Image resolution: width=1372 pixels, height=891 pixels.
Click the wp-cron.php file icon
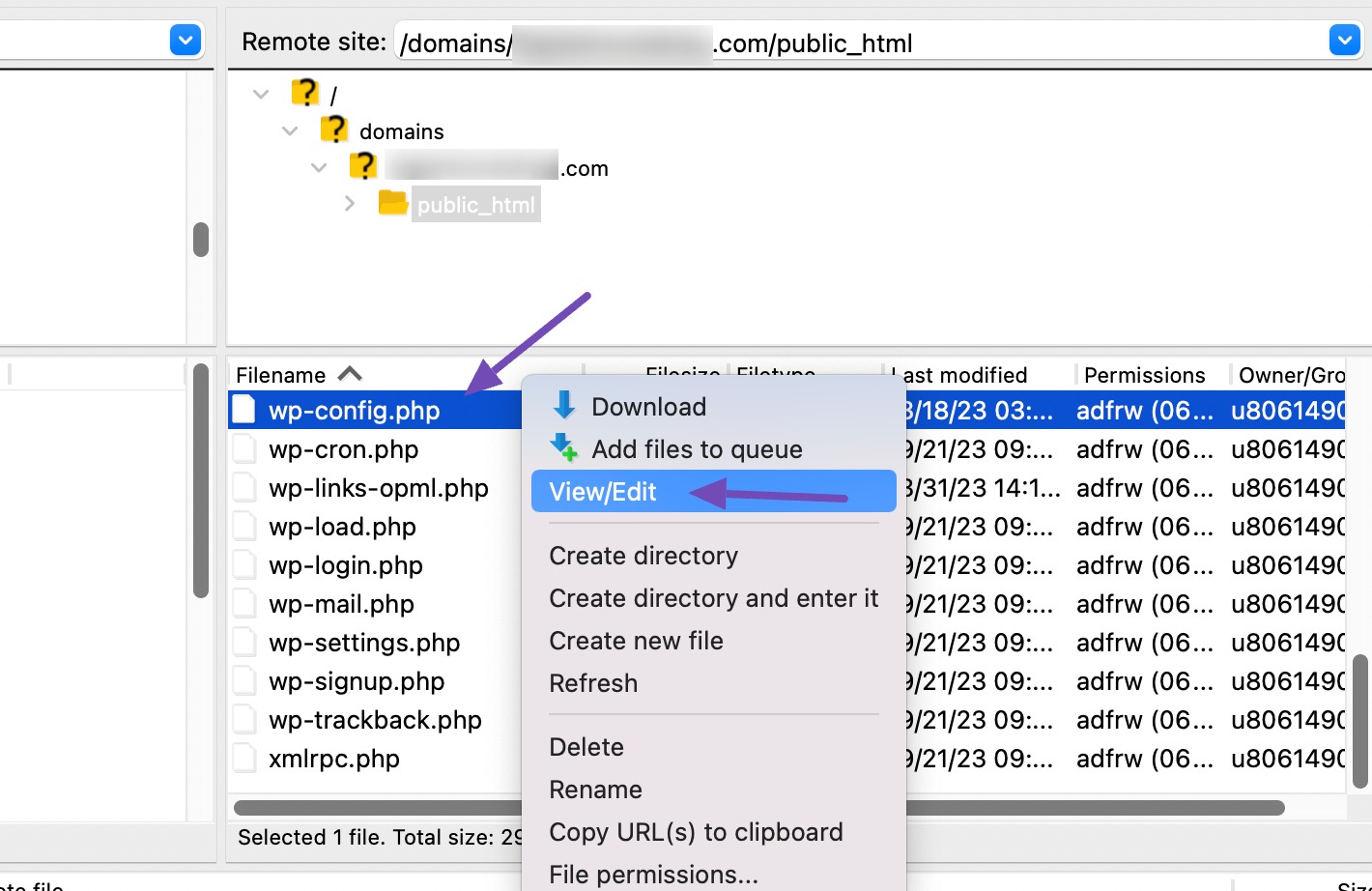(x=243, y=448)
